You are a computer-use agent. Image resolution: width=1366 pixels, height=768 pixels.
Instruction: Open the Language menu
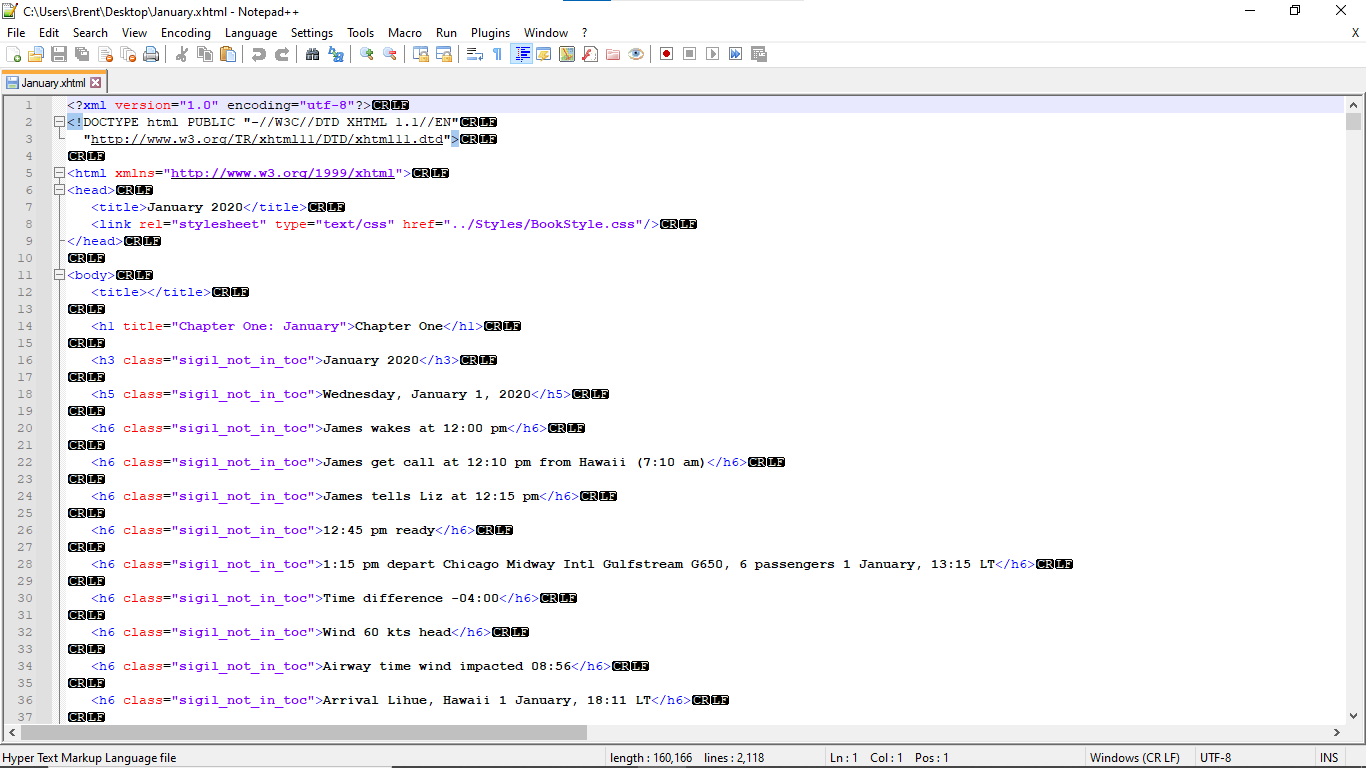point(251,33)
